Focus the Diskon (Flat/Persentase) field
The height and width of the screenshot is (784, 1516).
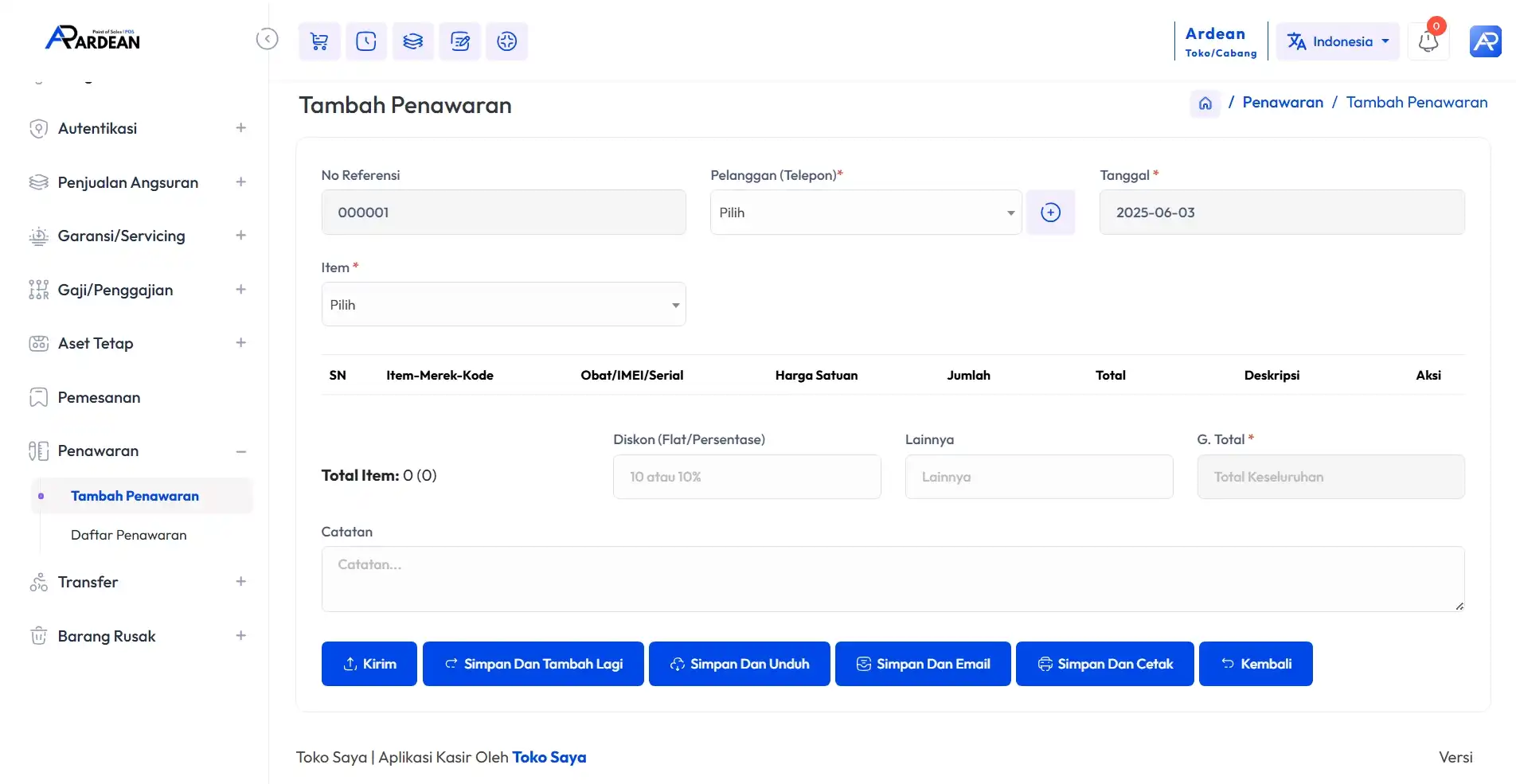[x=747, y=477]
